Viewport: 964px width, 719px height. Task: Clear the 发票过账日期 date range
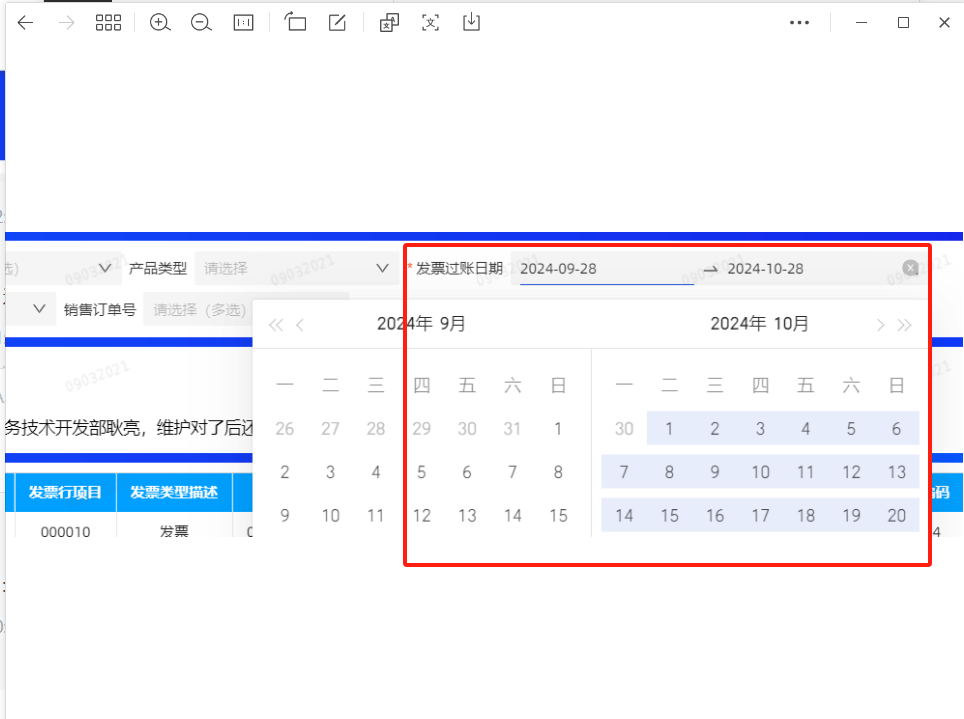tap(910, 268)
